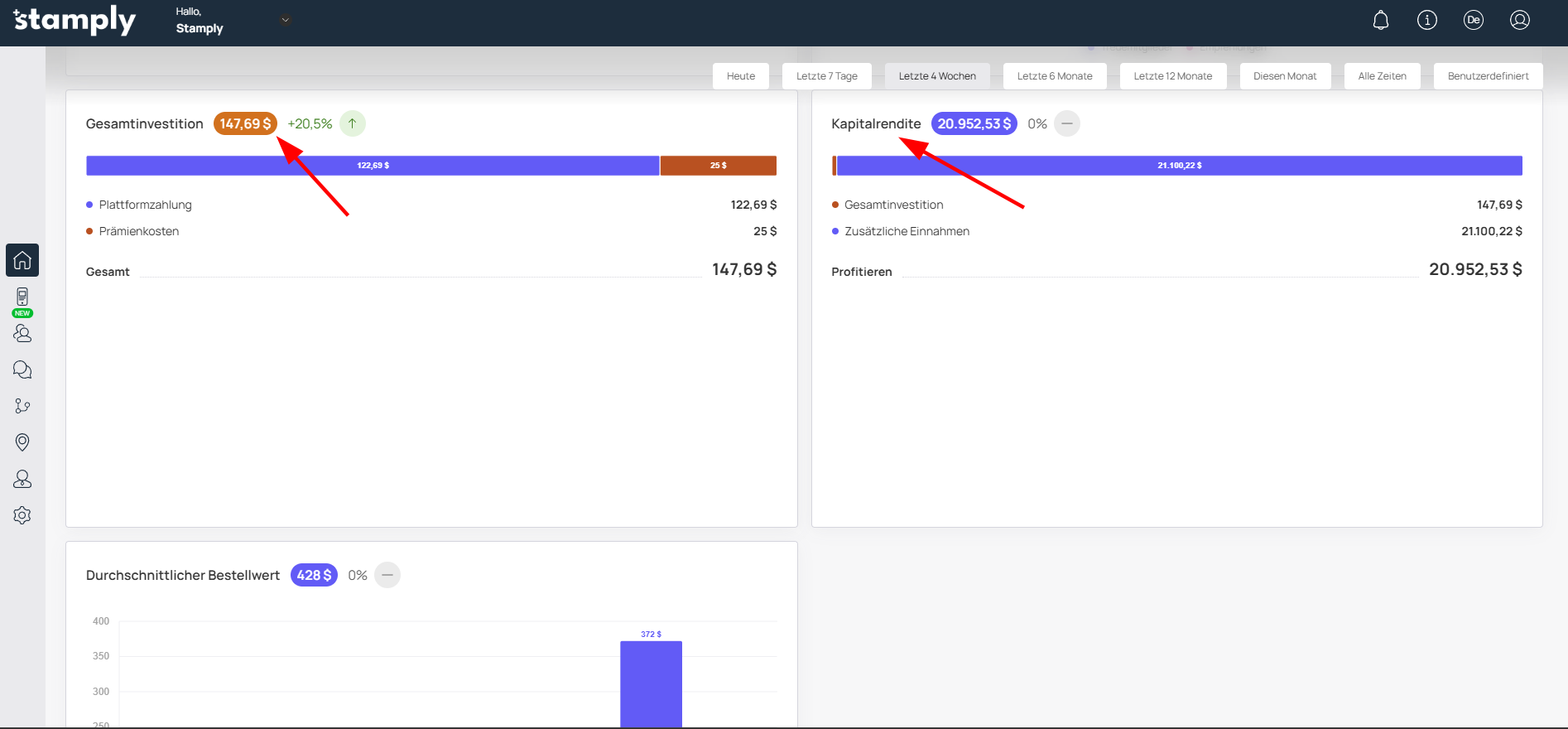Open the user profile icon in header
The height and width of the screenshot is (729, 1568).
(x=1520, y=21)
